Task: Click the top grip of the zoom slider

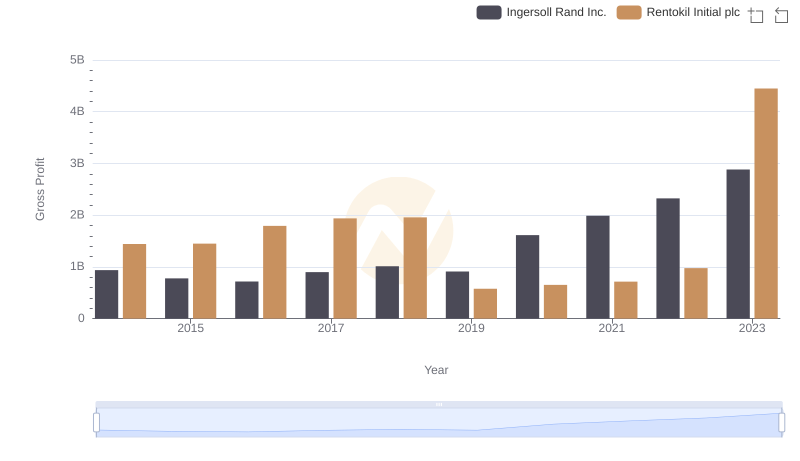Action: (439, 404)
